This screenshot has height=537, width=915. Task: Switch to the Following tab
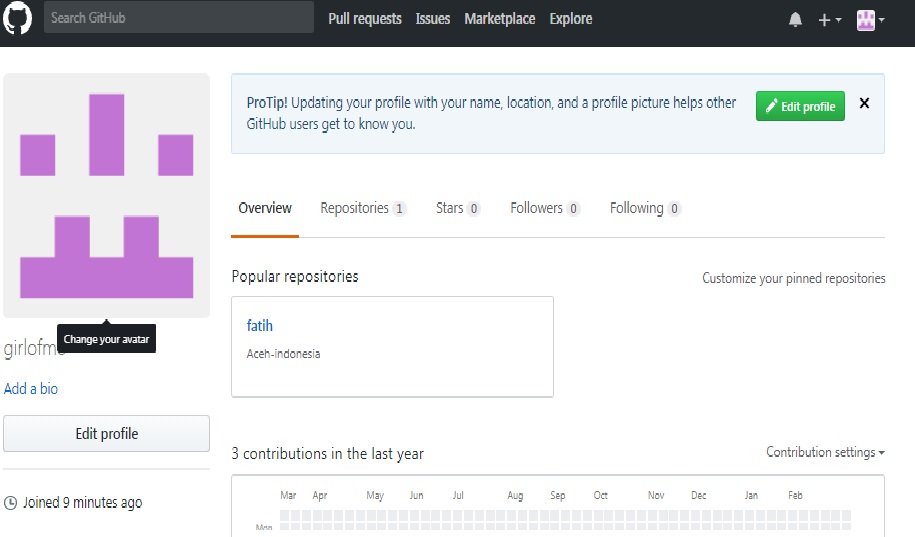(645, 208)
